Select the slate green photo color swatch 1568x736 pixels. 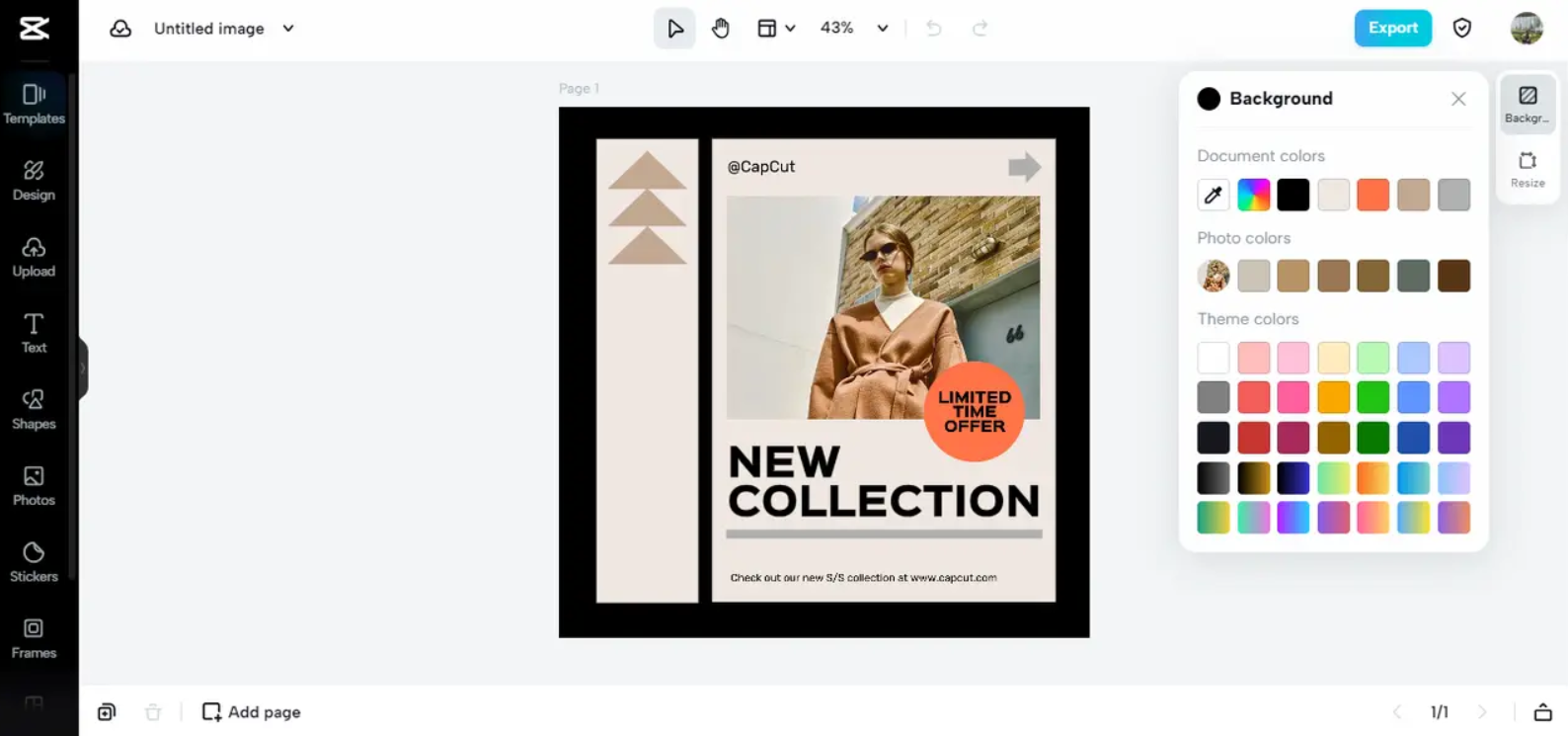tap(1413, 276)
